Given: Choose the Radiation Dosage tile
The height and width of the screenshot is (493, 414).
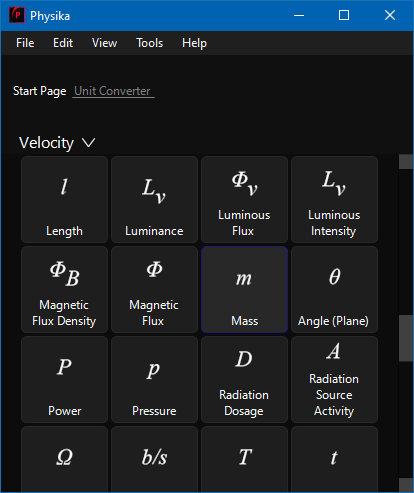Looking at the screenshot, I should [244, 379].
